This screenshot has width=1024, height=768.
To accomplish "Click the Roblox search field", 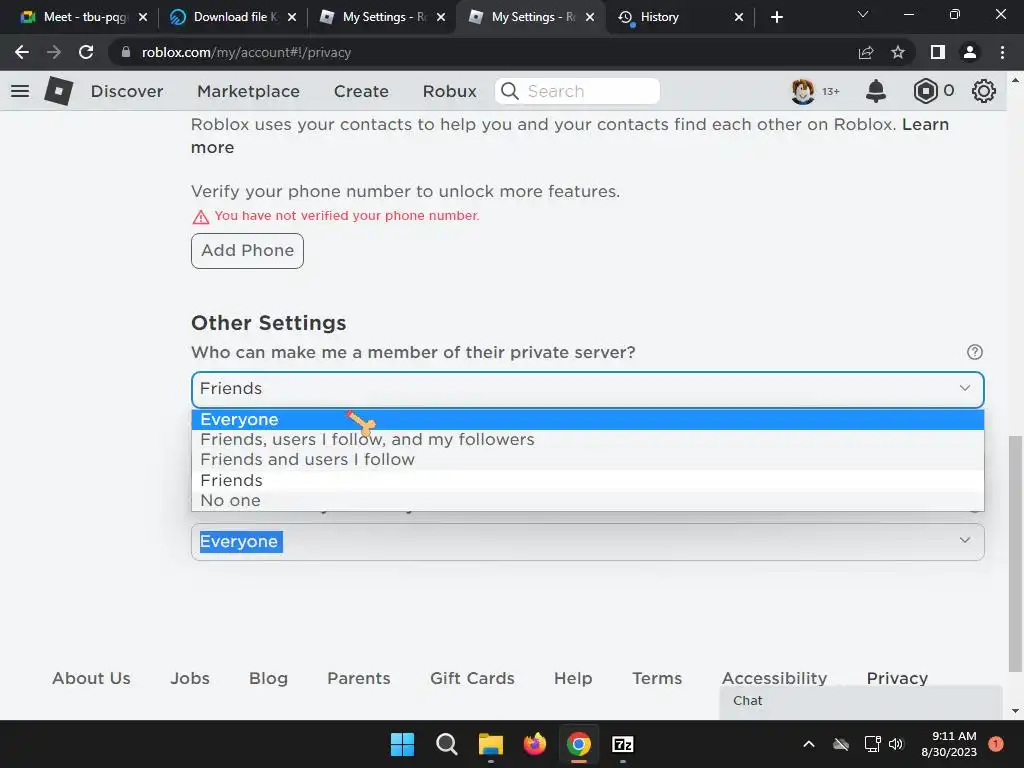I will pos(577,91).
